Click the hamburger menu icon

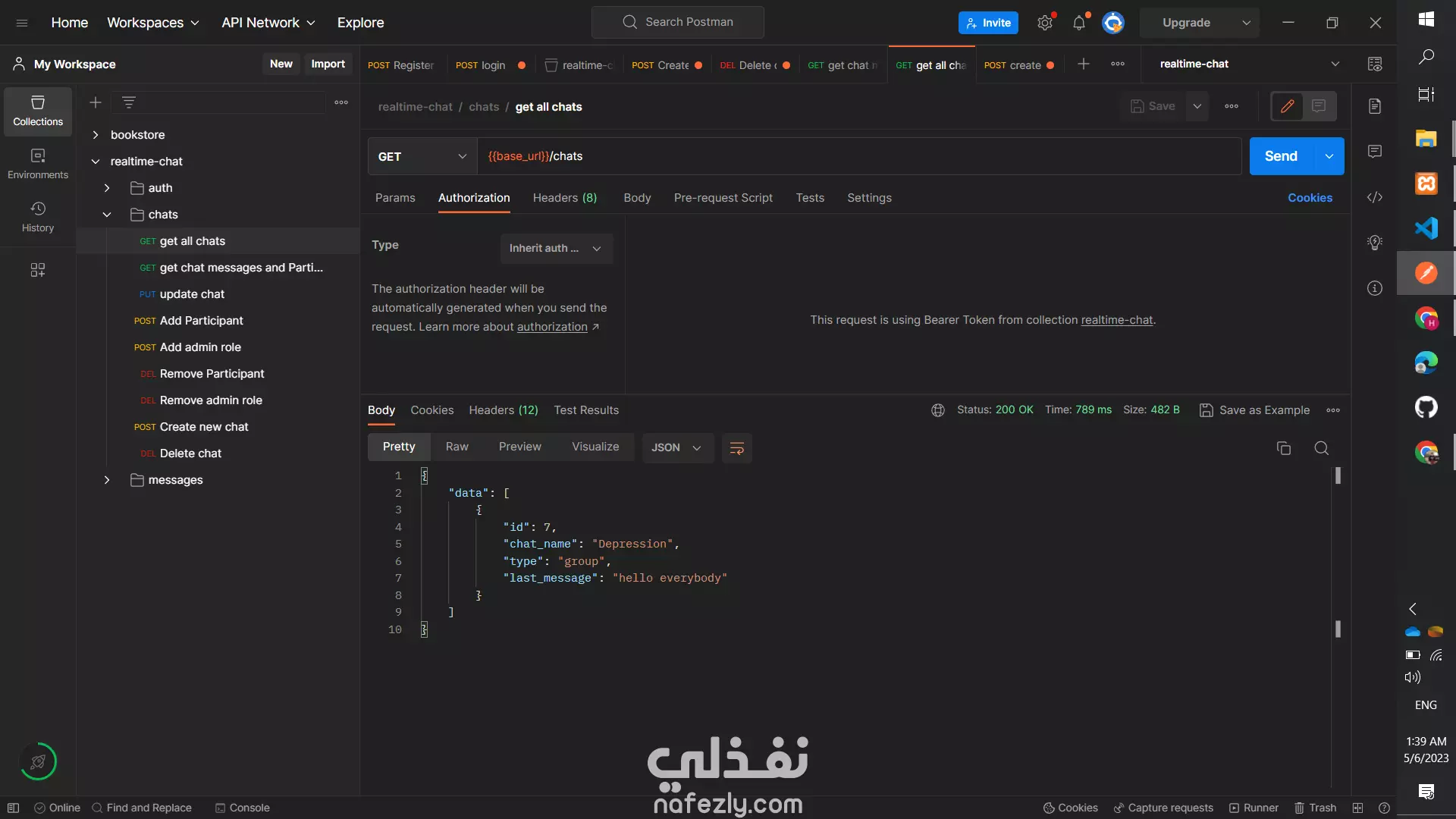pos(22,23)
